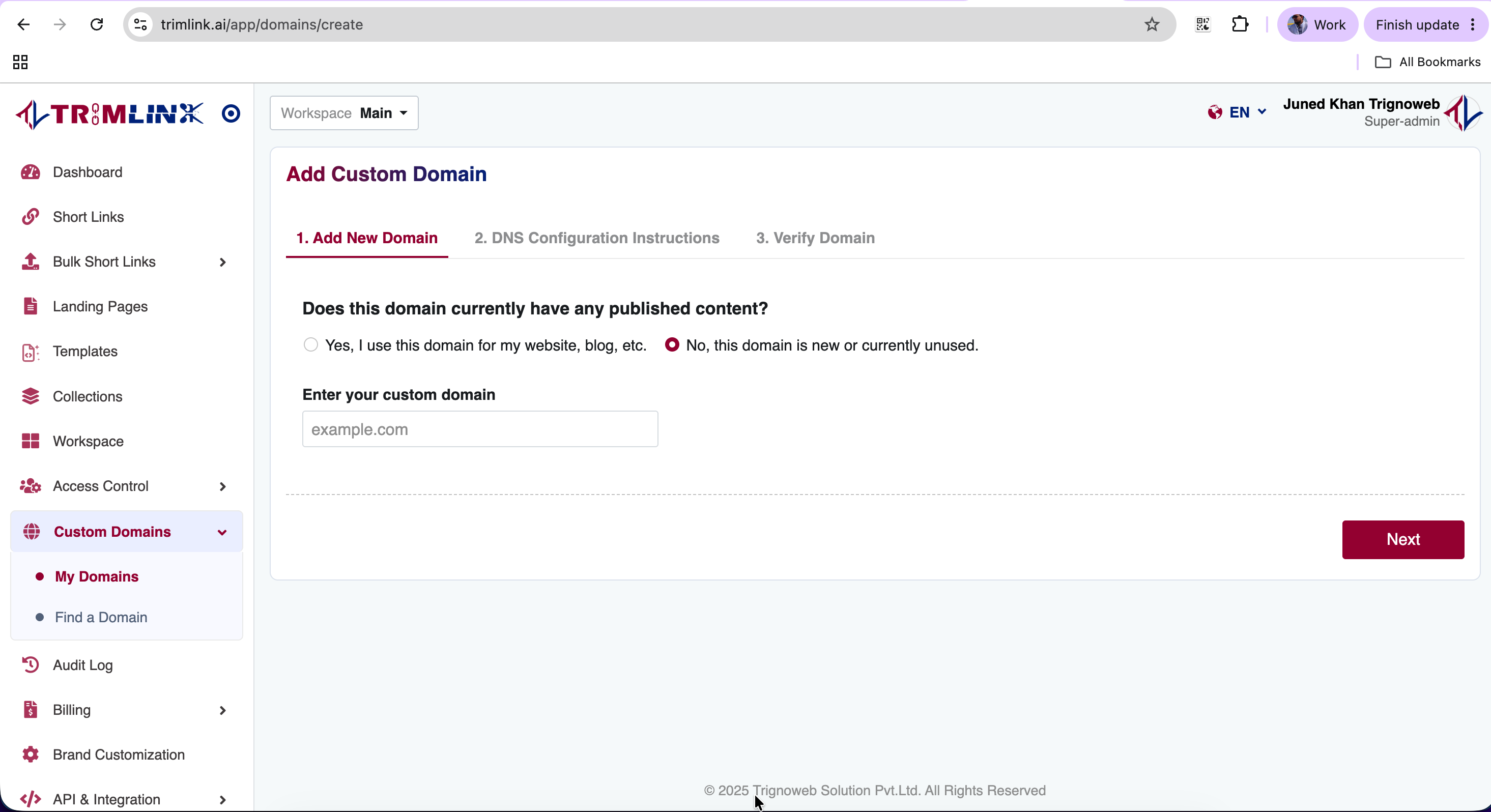Click the browser address bar URL

[262, 24]
